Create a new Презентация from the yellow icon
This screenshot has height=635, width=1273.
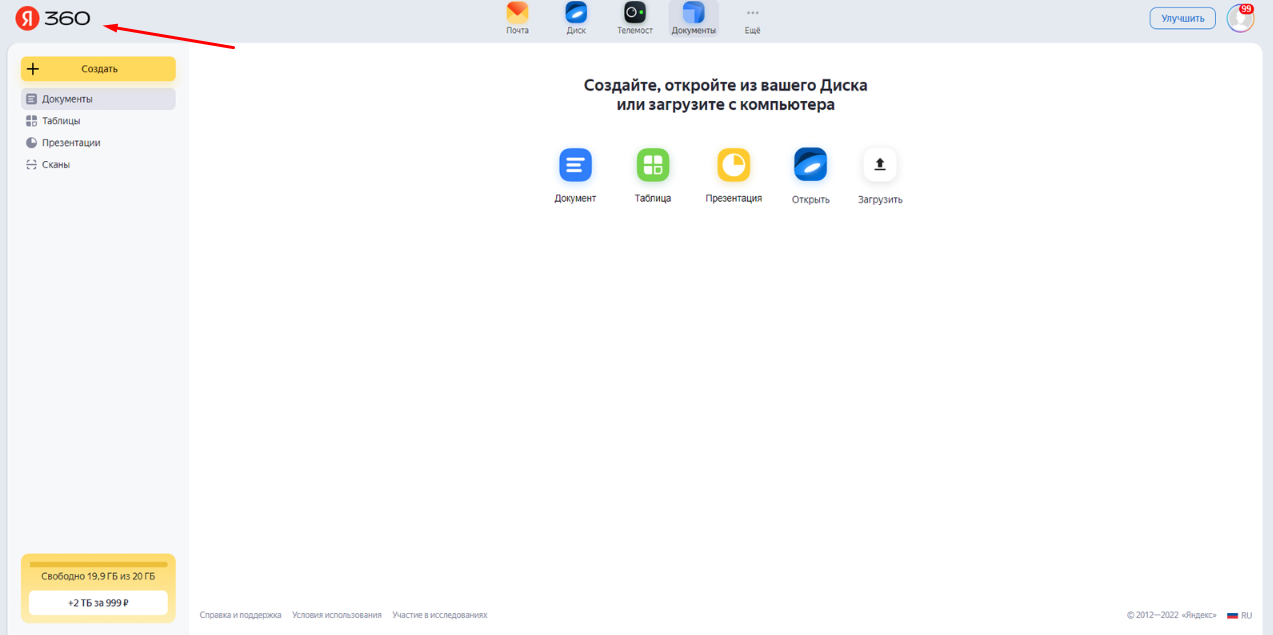[x=733, y=165]
